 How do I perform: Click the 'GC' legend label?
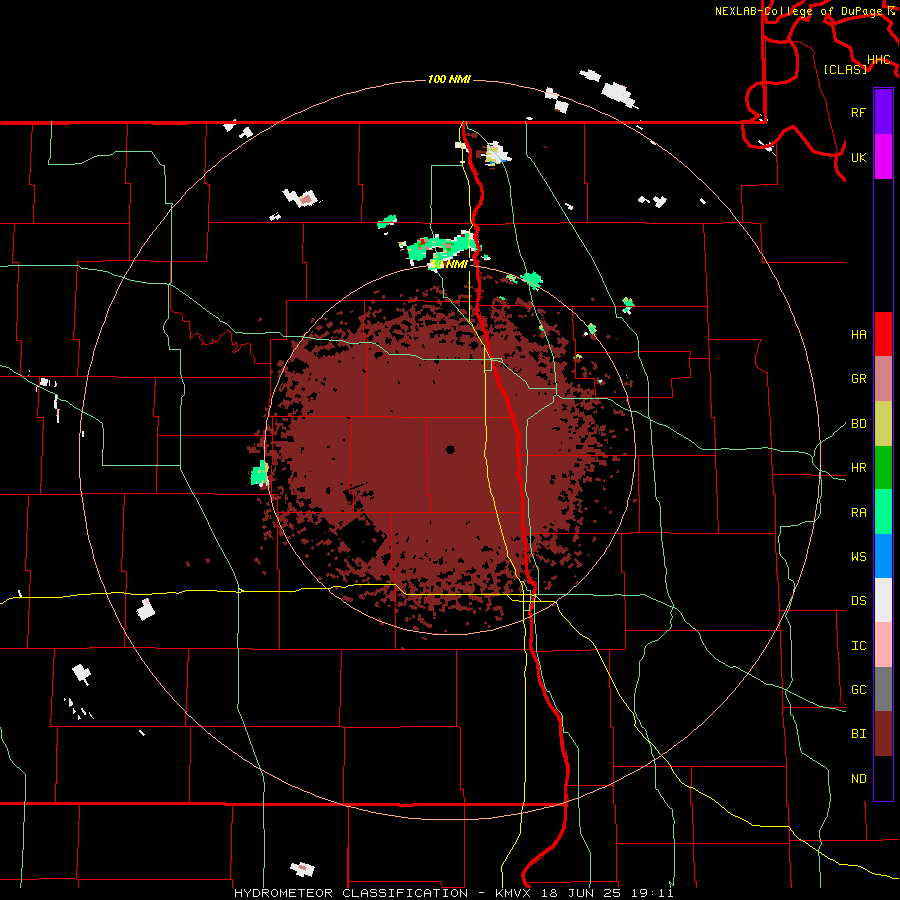tap(859, 690)
